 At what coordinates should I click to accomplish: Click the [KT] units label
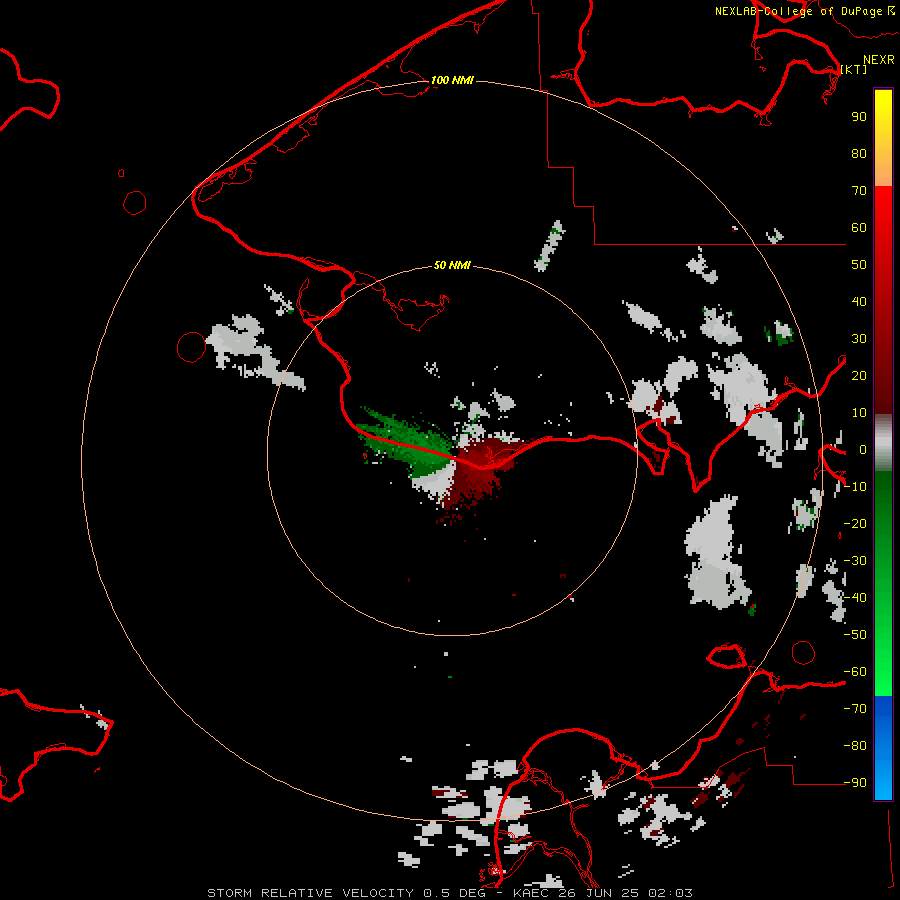pos(853,69)
